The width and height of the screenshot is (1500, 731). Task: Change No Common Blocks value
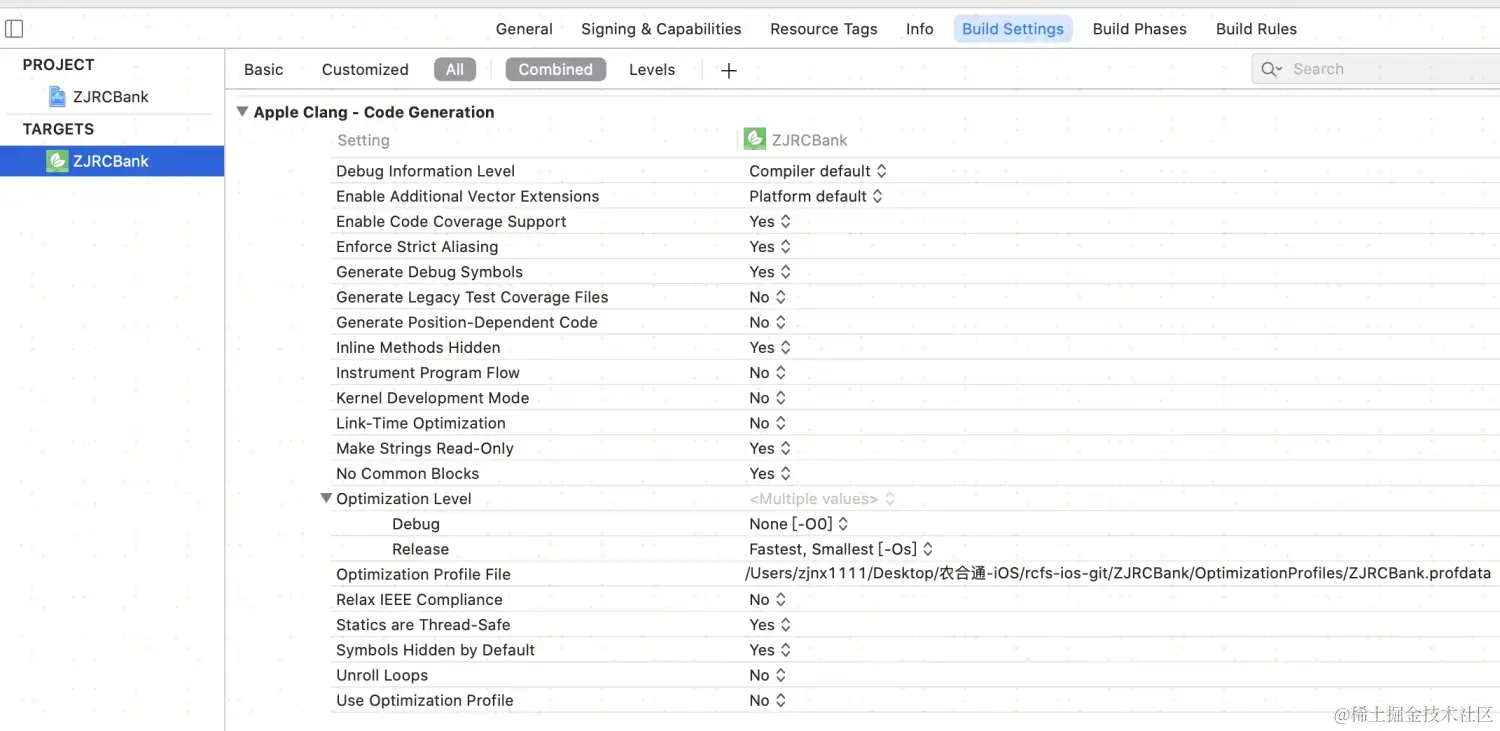pyautogui.click(x=770, y=474)
